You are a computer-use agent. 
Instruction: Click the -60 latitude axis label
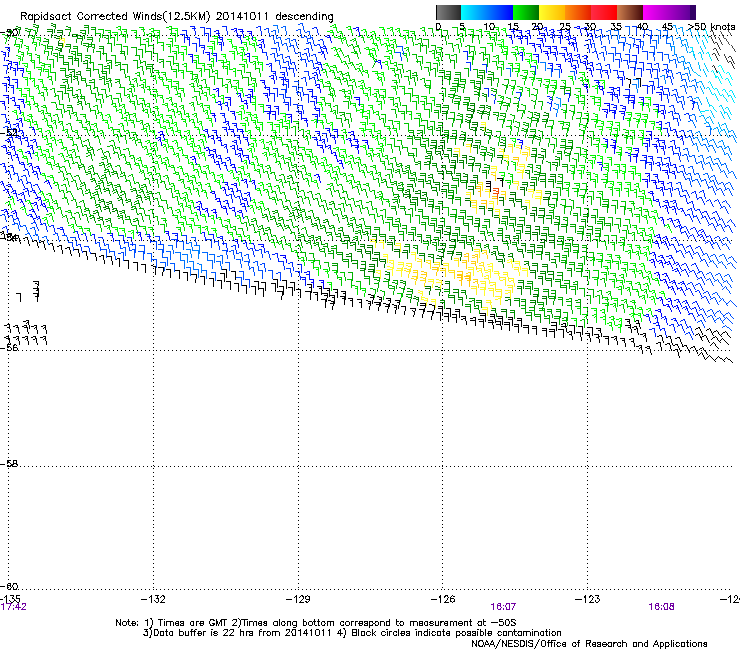pos(9,587)
